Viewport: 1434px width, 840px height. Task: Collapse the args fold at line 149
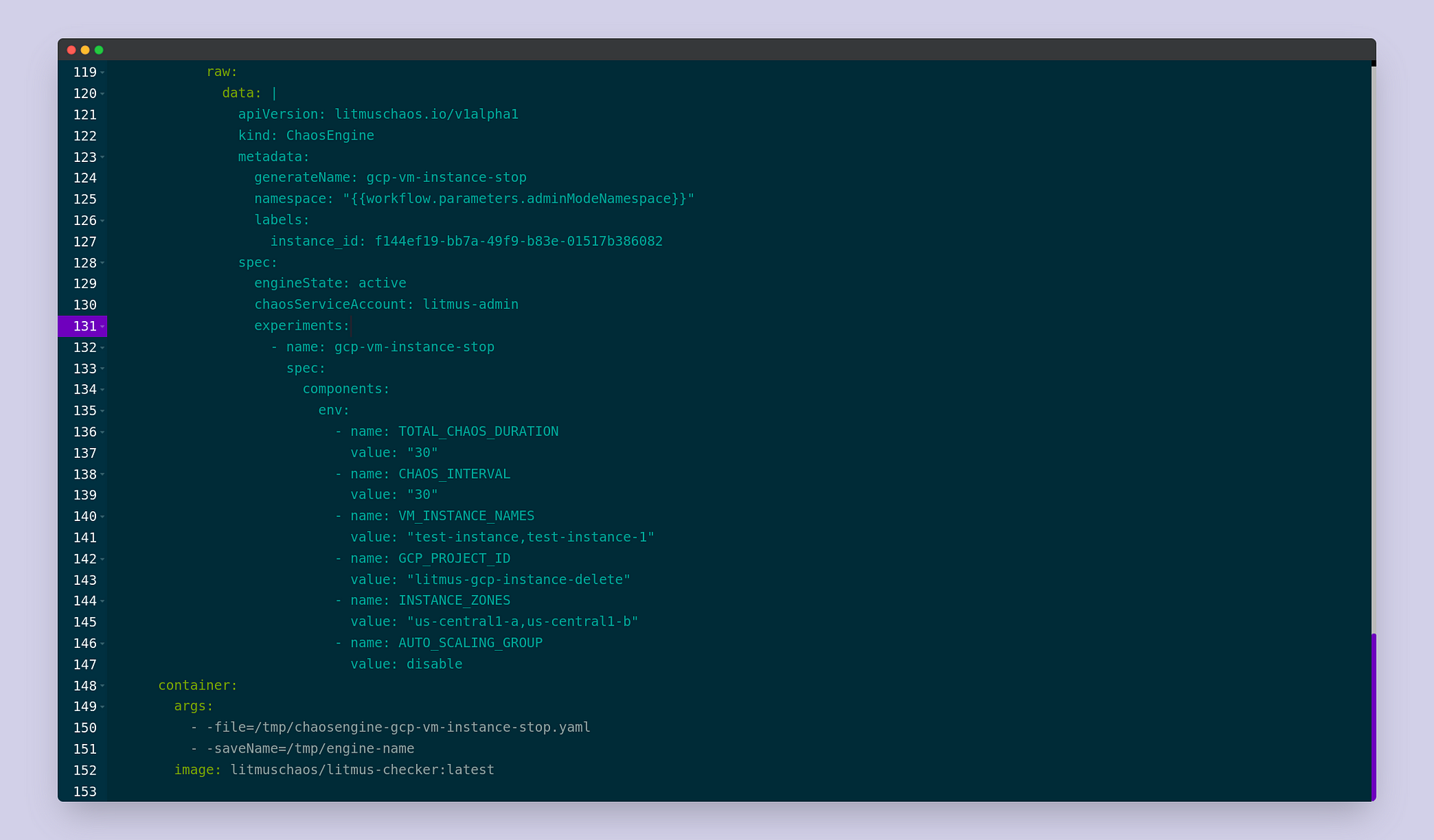pos(103,707)
